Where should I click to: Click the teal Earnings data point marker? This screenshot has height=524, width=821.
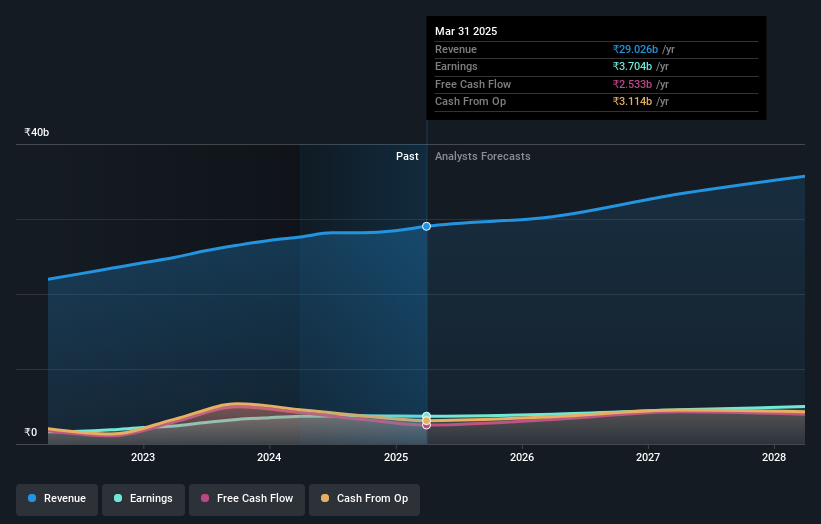(x=427, y=416)
